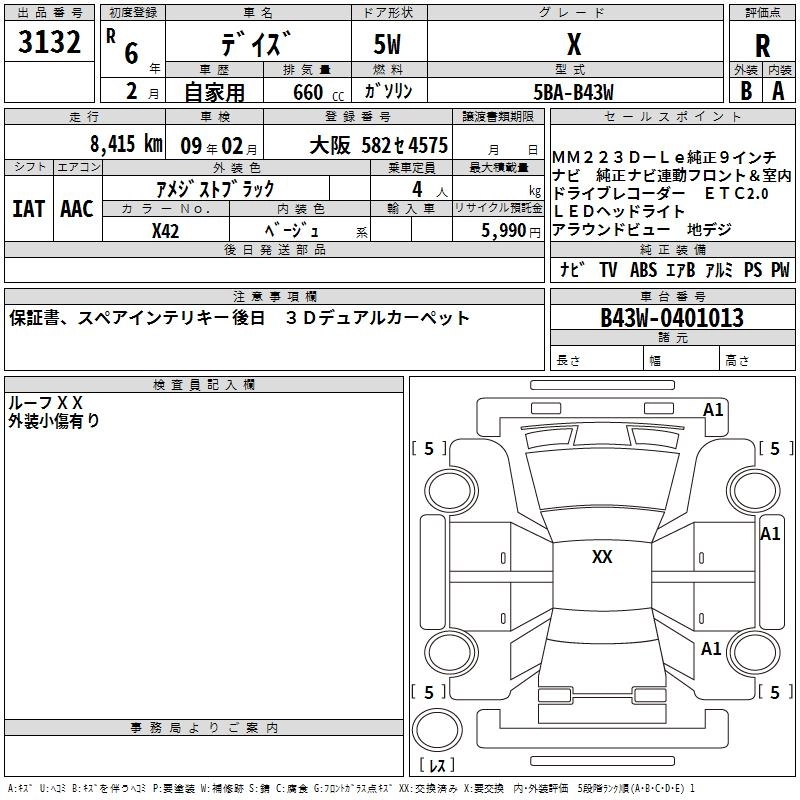Click the PW equipment label
This screenshot has width=800, height=800.
click(x=780, y=269)
